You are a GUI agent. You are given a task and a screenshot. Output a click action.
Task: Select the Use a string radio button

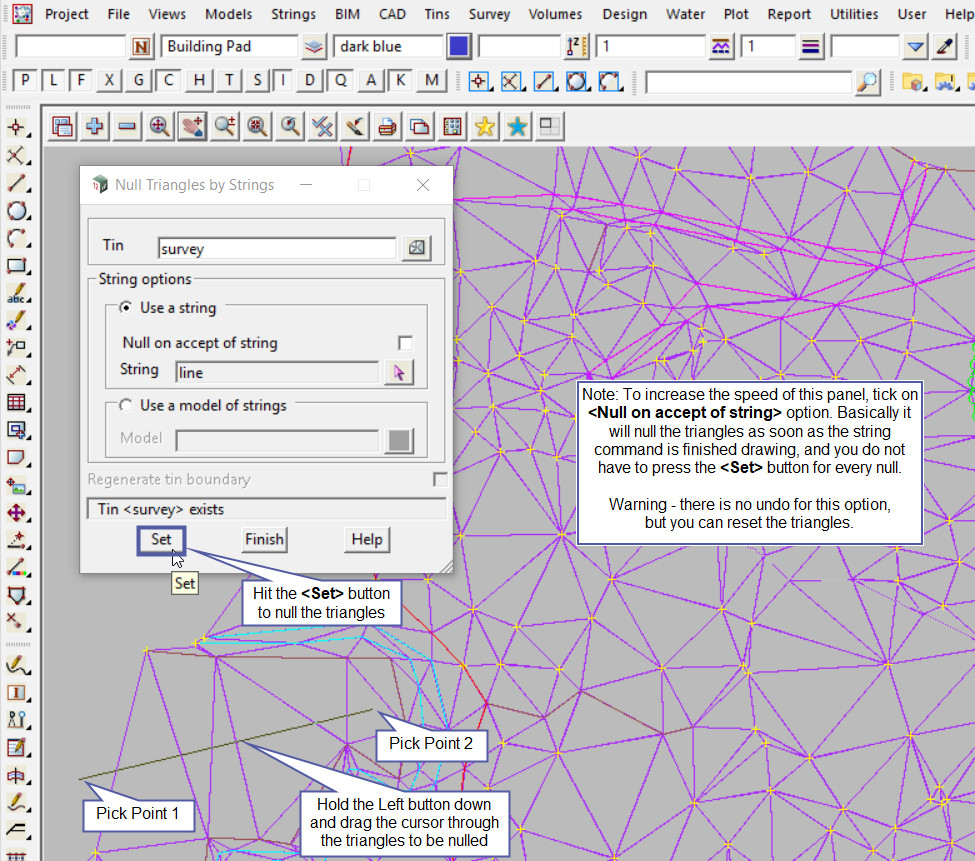tap(126, 308)
